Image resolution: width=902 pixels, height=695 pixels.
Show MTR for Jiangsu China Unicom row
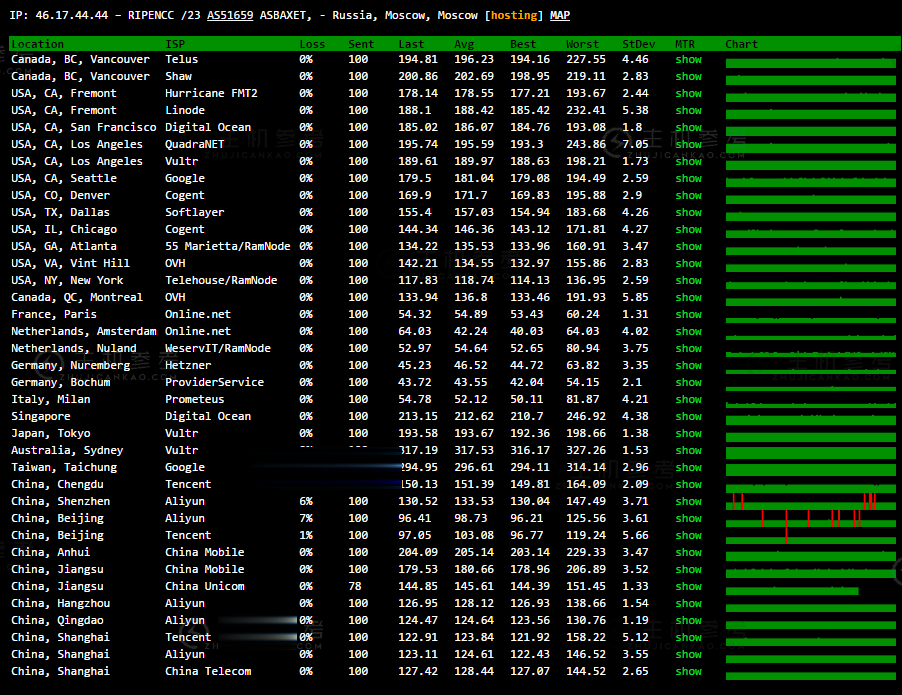click(689, 586)
